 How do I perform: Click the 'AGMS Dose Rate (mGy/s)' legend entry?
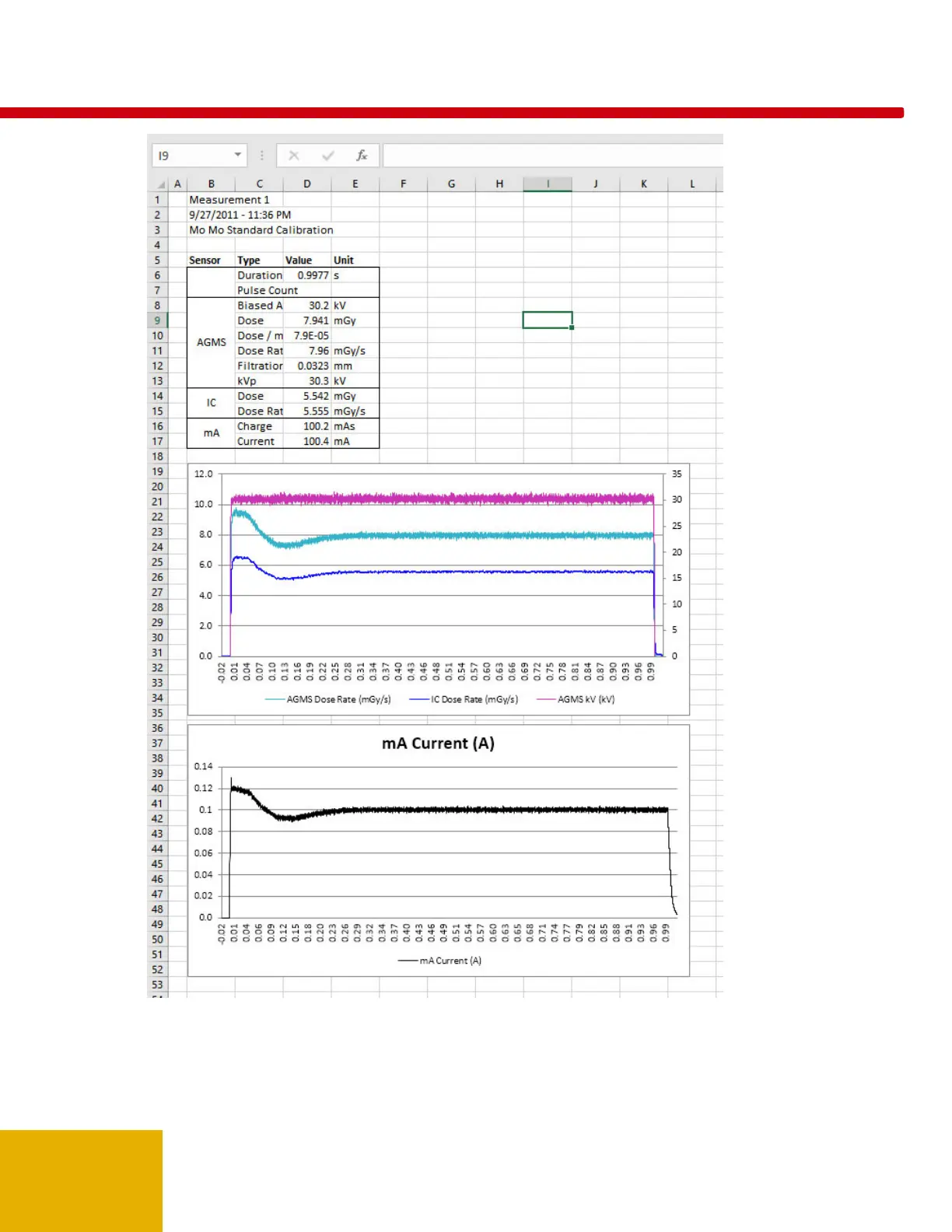pyautogui.click(x=328, y=699)
